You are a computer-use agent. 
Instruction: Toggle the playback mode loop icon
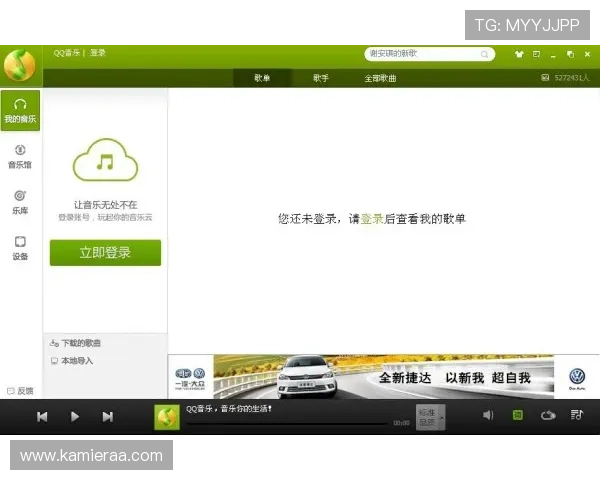(548, 415)
